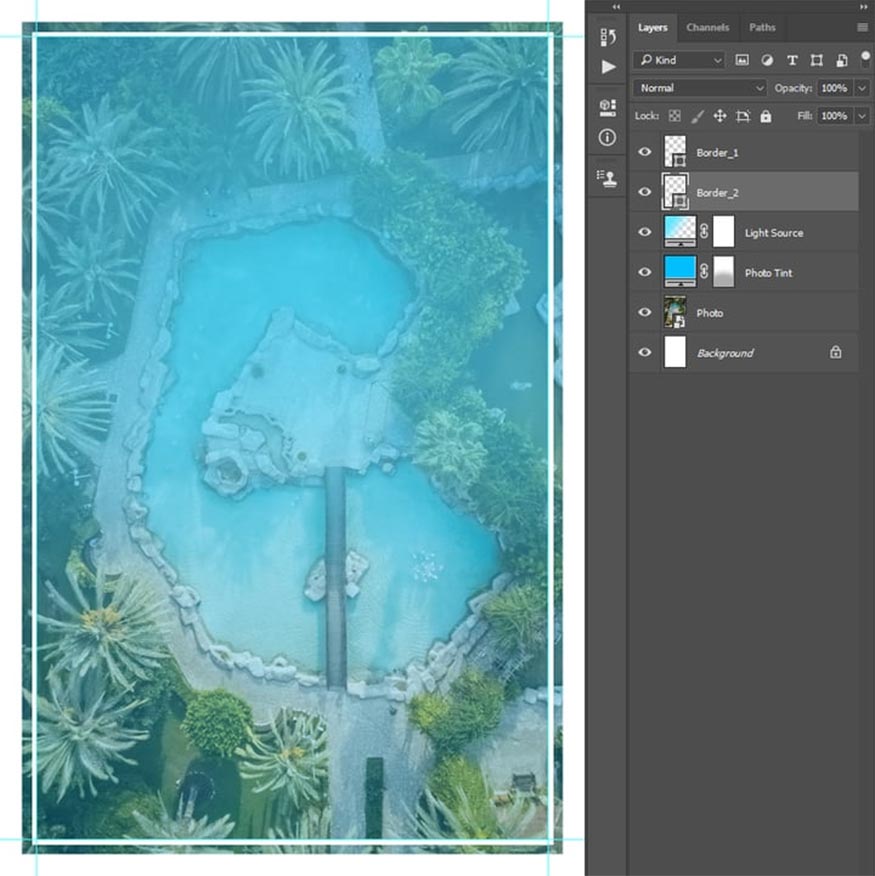Select the layer name Border_1
The width and height of the screenshot is (875, 876).
click(x=717, y=153)
